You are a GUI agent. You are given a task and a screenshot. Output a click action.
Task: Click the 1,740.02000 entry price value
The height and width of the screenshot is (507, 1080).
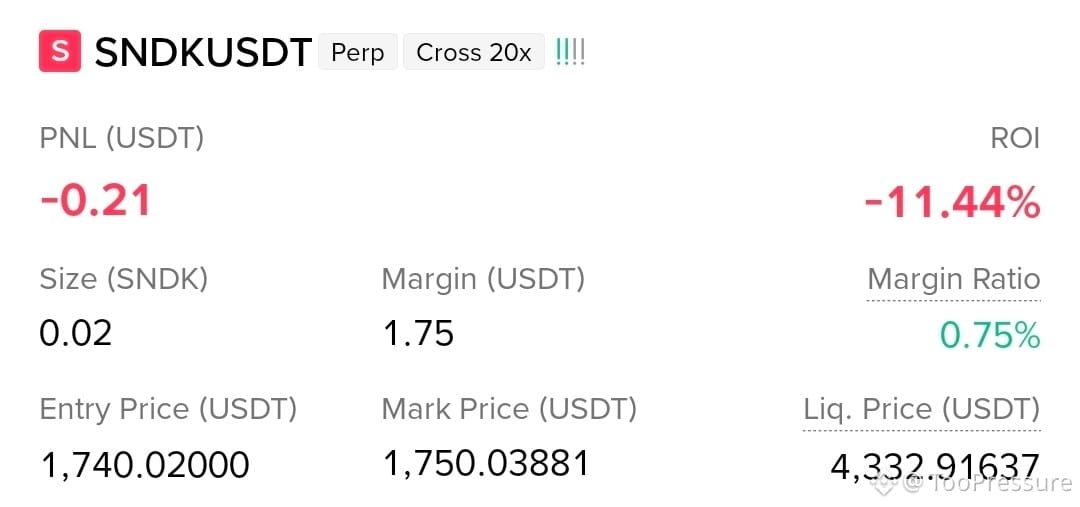(x=145, y=465)
